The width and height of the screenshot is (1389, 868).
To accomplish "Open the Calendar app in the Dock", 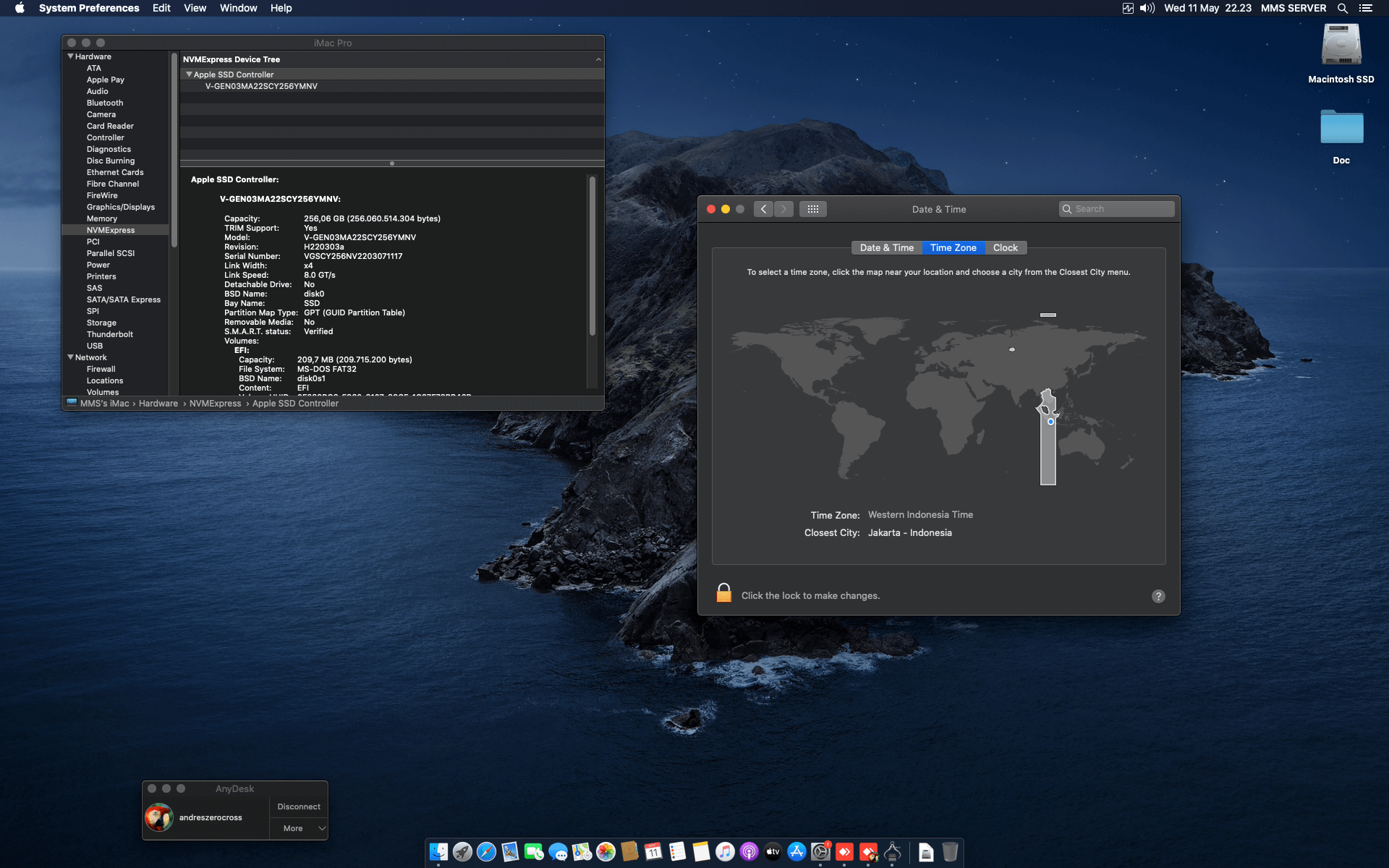I will (x=653, y=852).
